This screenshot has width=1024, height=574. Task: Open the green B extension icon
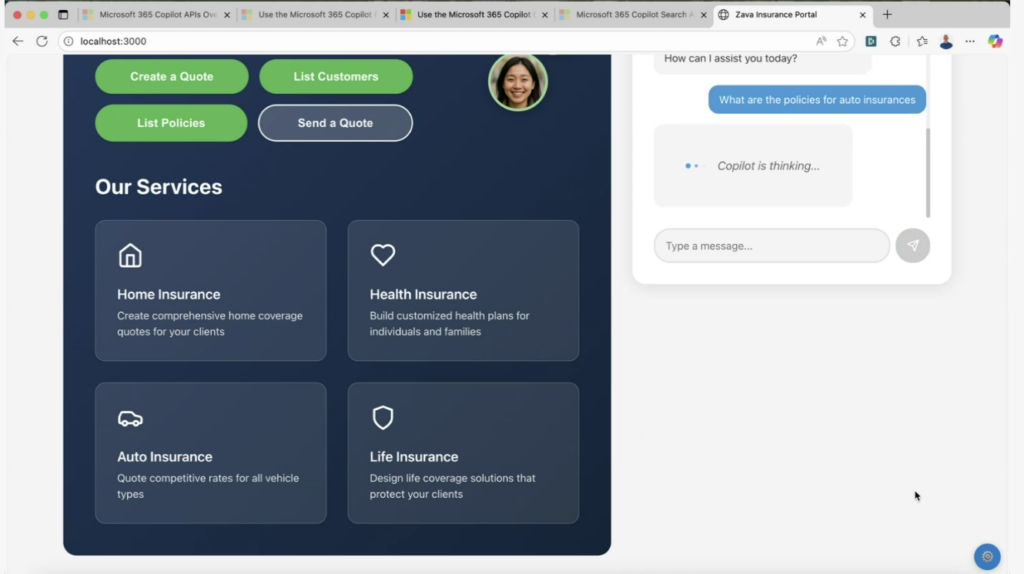click(x=871, y=41)
